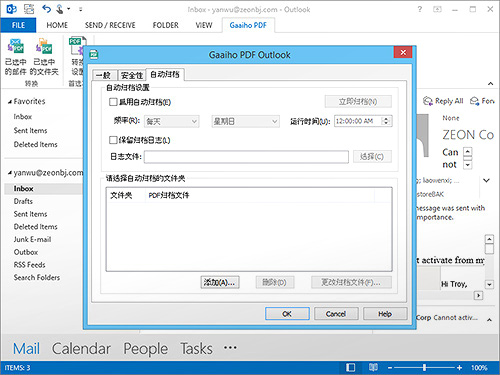Open the weekday dropdown showing 星期日
The image size is (500, 375).
pos(245,121)
